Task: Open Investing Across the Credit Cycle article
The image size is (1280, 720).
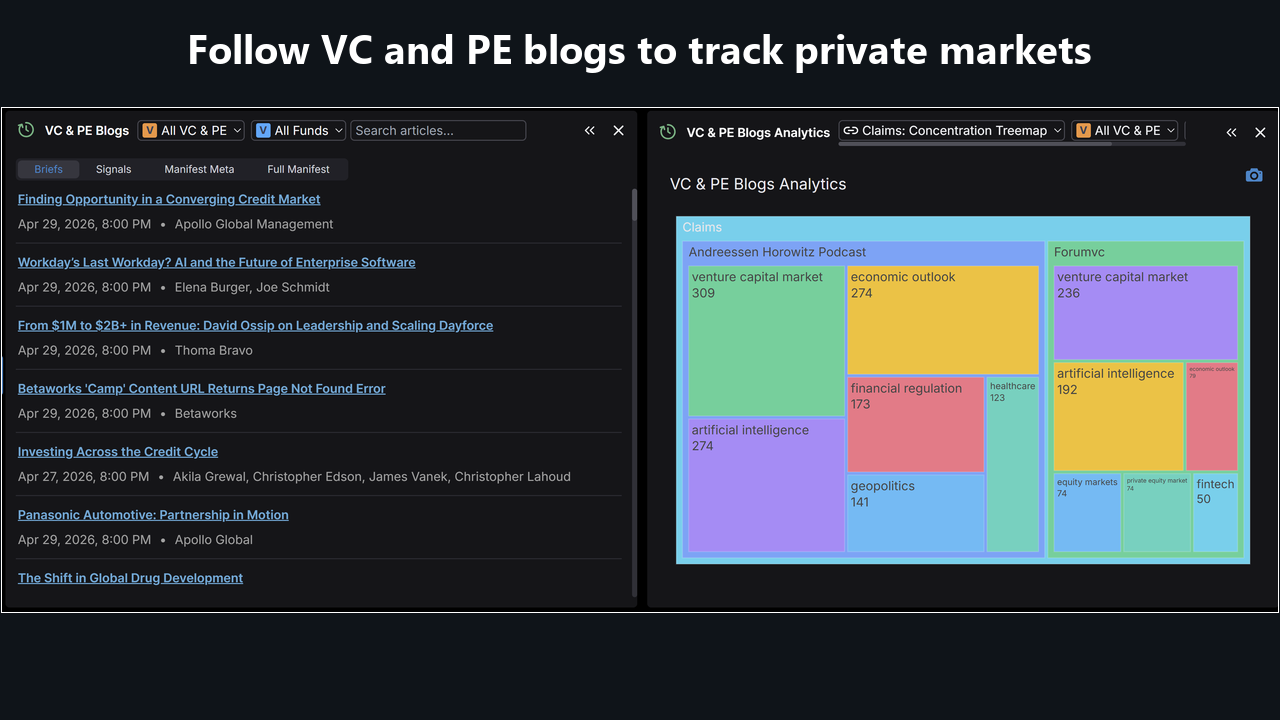Action: point(118,451)
